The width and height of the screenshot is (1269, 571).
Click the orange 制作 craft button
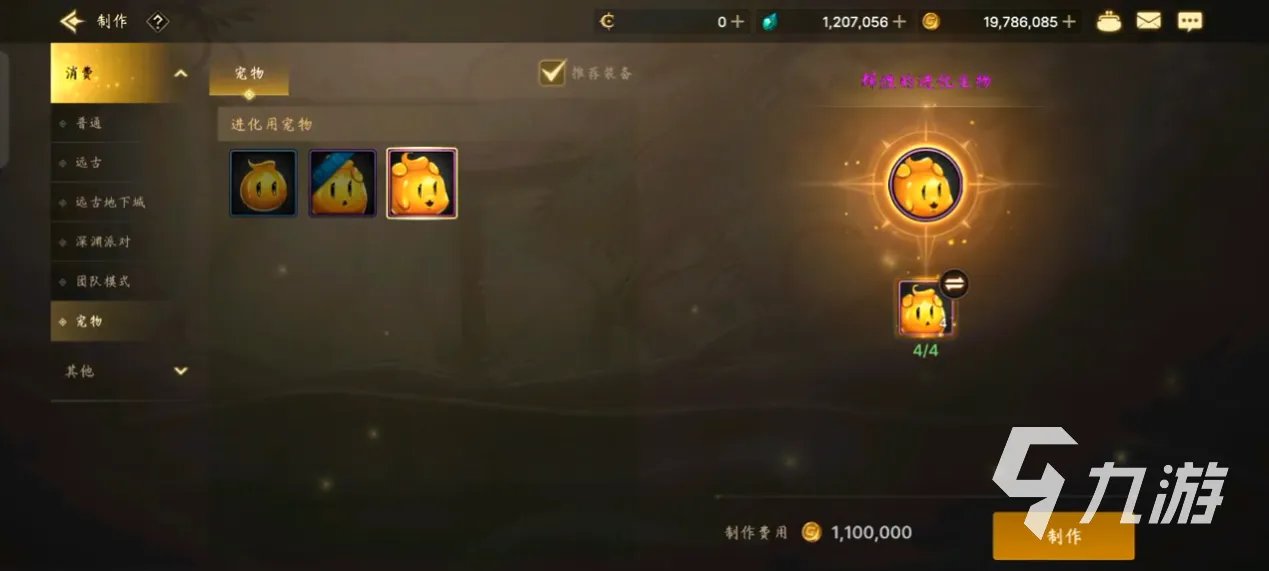[x=1064, y=536]
